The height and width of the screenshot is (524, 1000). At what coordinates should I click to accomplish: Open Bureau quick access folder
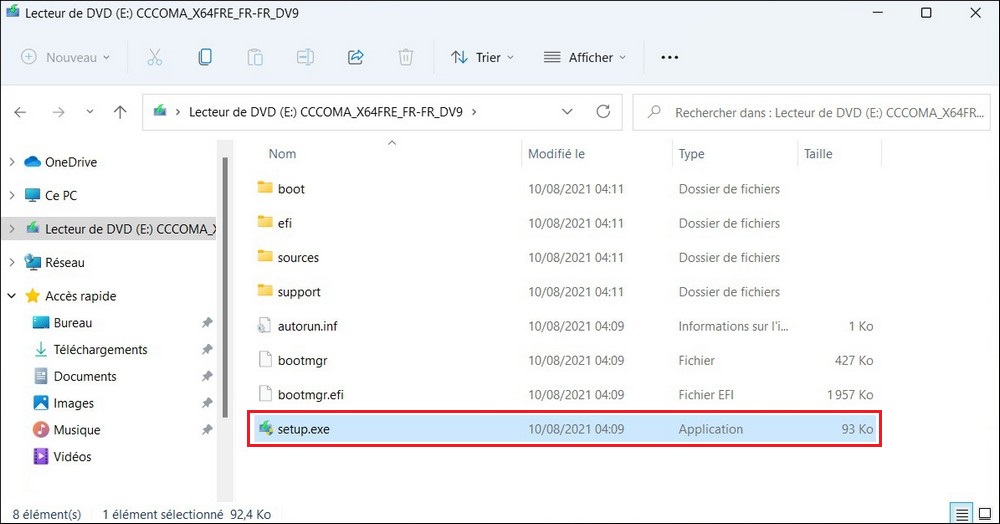(73, 323)
